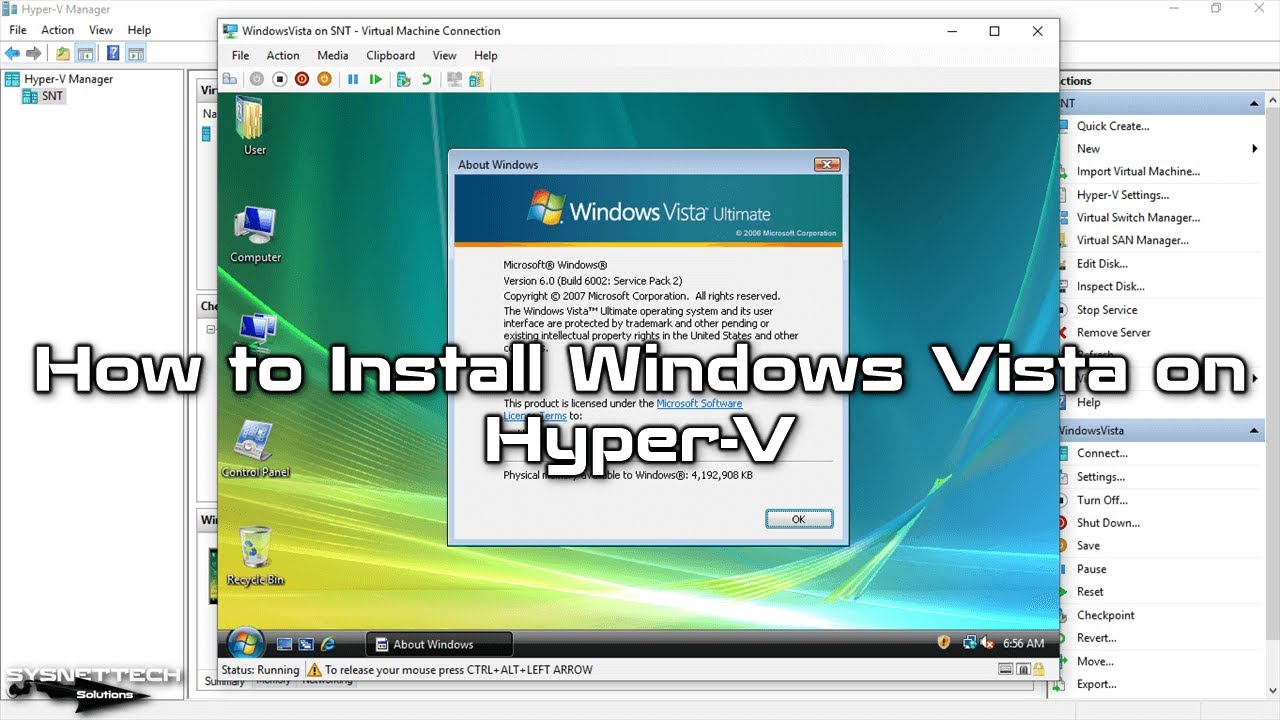Select the About Windows taskbar button
This screenshot has height=720, width=1280.
pyautogui.click(x=440, y=644)
